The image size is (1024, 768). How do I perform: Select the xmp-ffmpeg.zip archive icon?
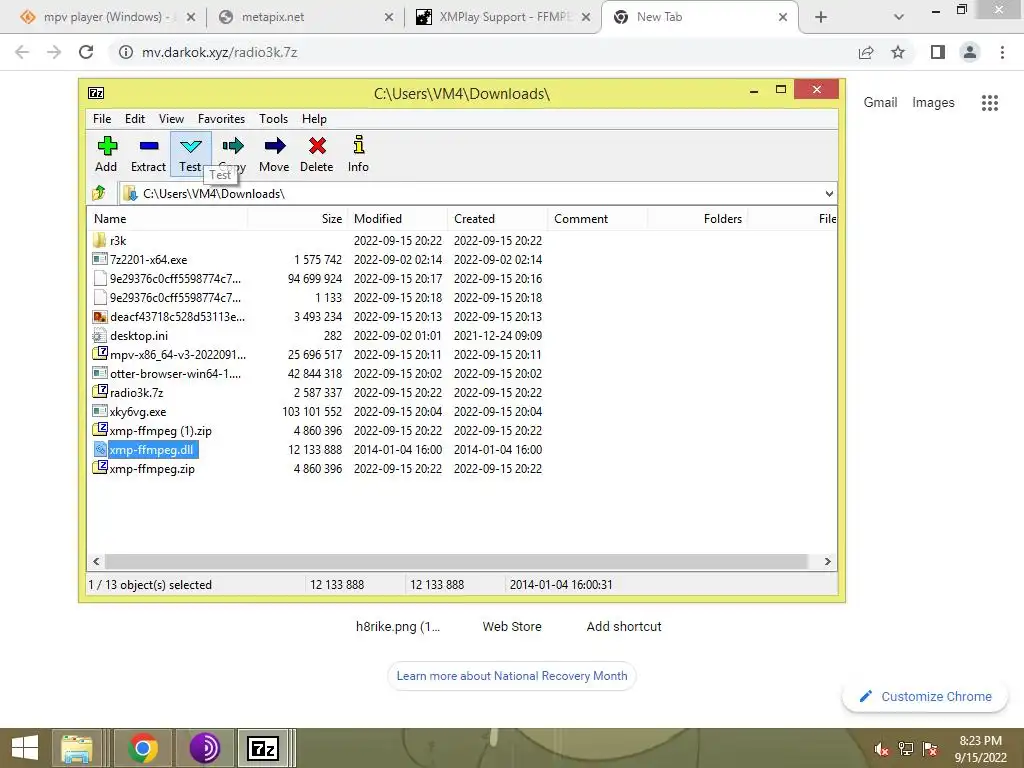point(100,468)
